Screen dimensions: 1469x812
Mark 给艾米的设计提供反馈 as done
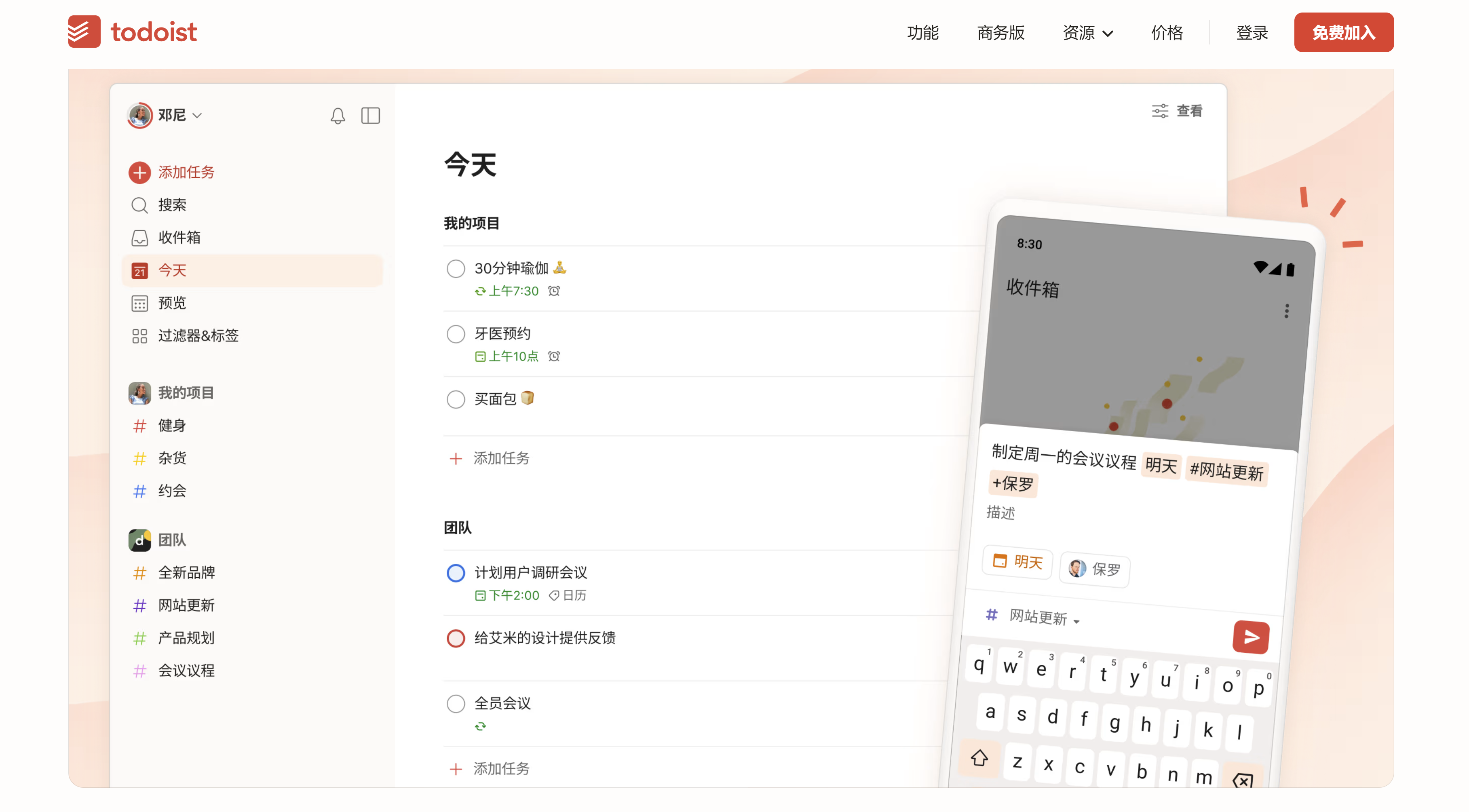(455, 638)
